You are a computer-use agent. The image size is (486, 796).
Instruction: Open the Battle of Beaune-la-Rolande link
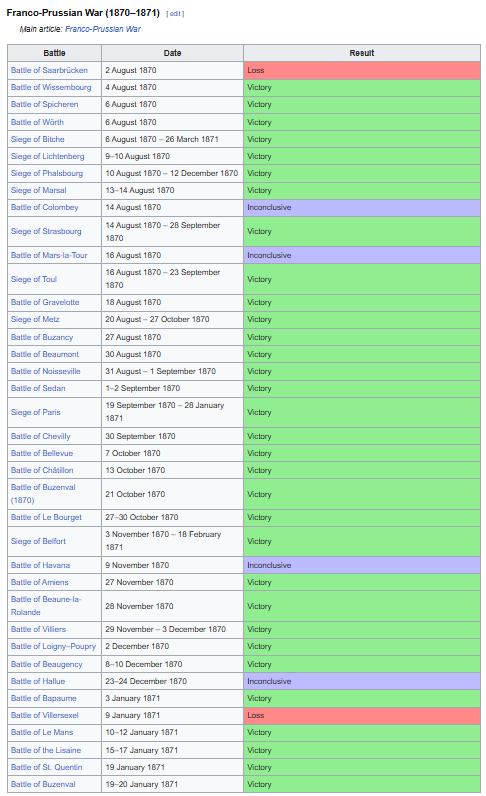click(46, 606)
